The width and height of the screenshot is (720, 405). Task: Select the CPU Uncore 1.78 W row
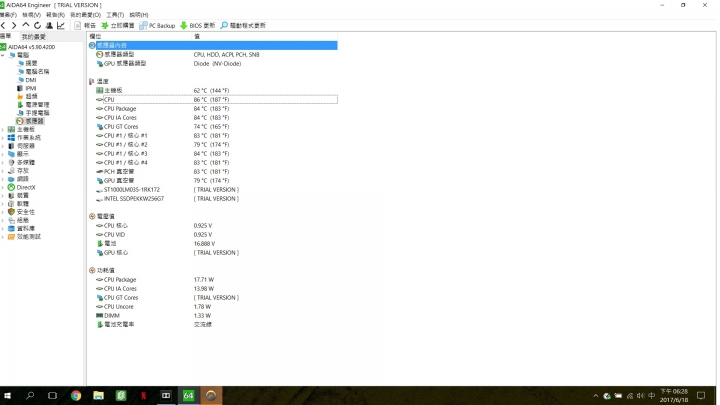(x=213, y=307)
